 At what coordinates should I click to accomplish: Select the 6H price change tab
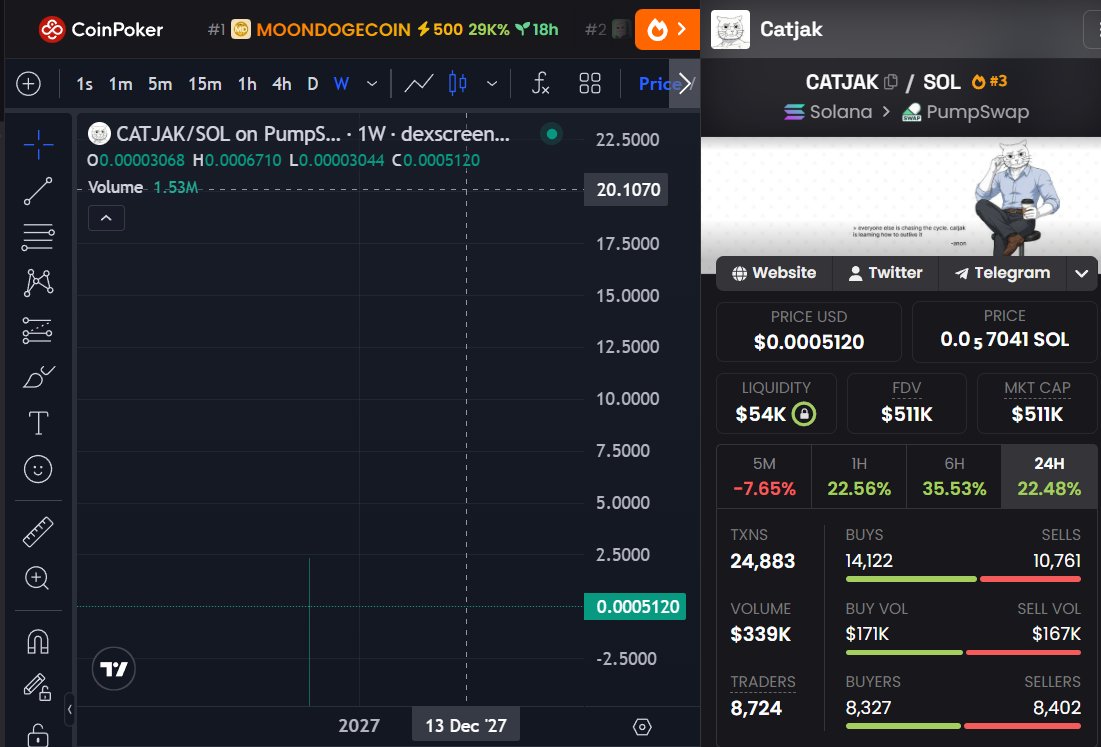954,476
